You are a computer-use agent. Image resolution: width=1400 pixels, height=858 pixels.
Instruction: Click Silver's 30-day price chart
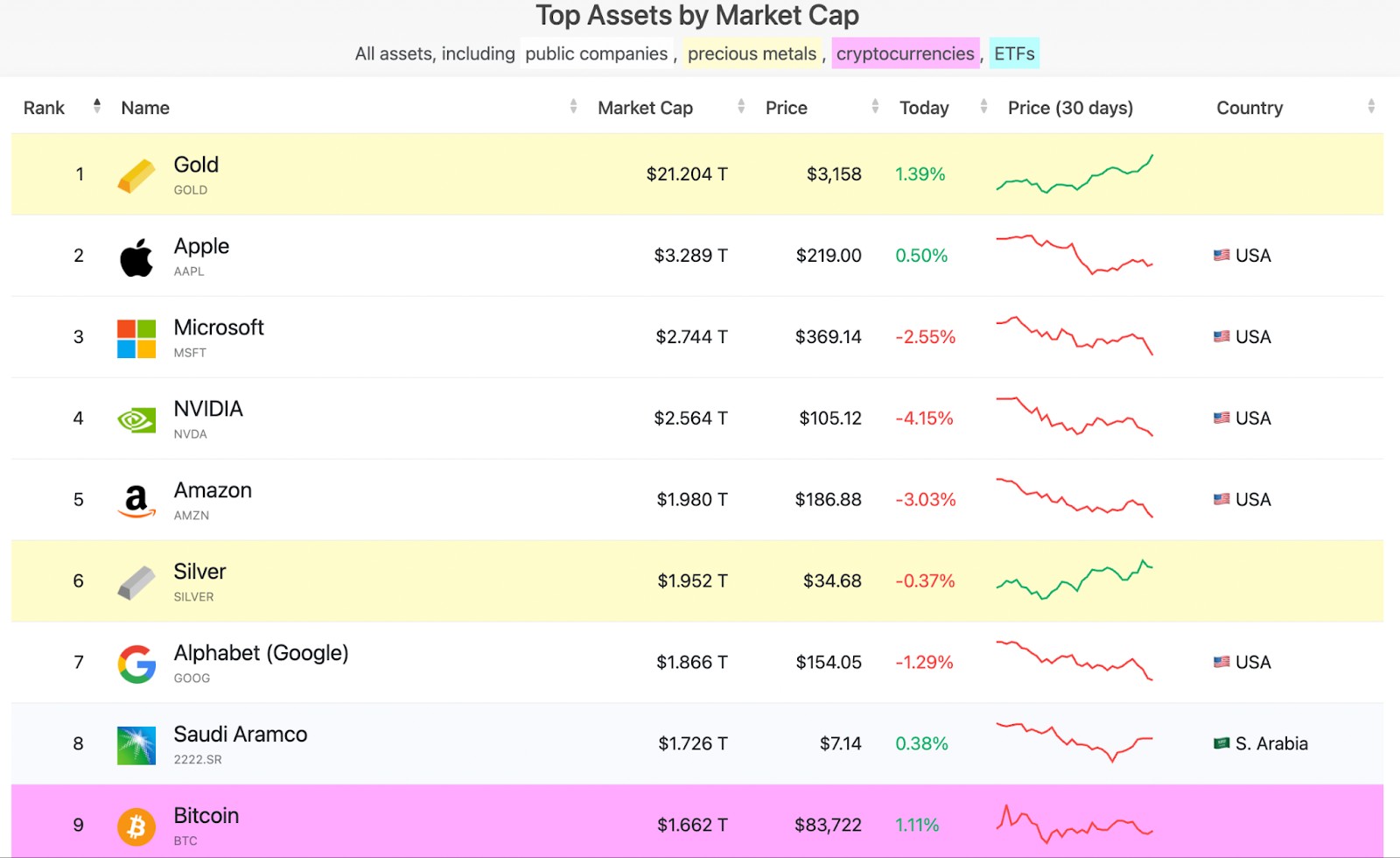pos(1074,580)
